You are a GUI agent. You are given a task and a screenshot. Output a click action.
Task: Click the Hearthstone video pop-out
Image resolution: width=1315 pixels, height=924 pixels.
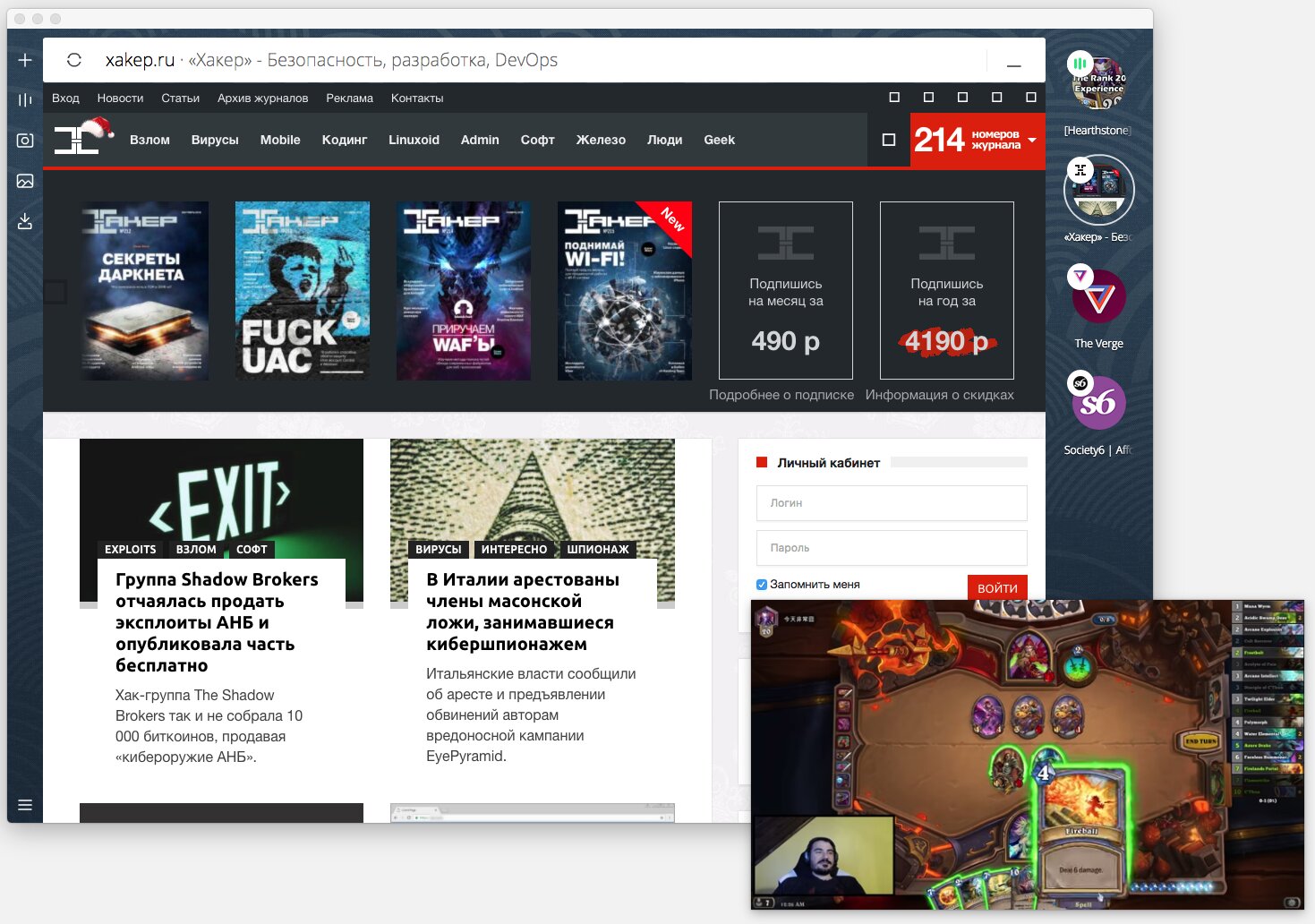(x=1028, y=755)
